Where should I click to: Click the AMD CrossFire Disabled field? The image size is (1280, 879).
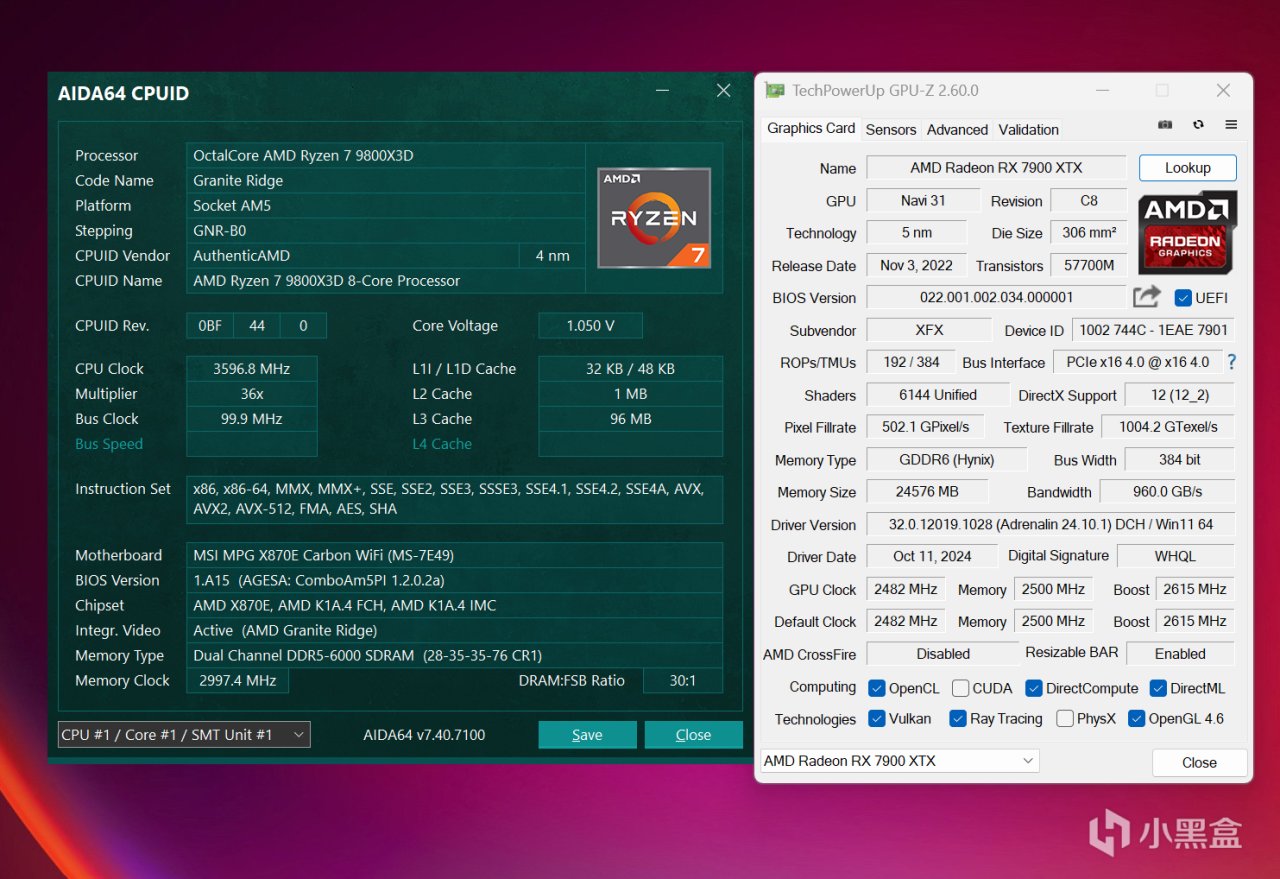click(943, 653)
